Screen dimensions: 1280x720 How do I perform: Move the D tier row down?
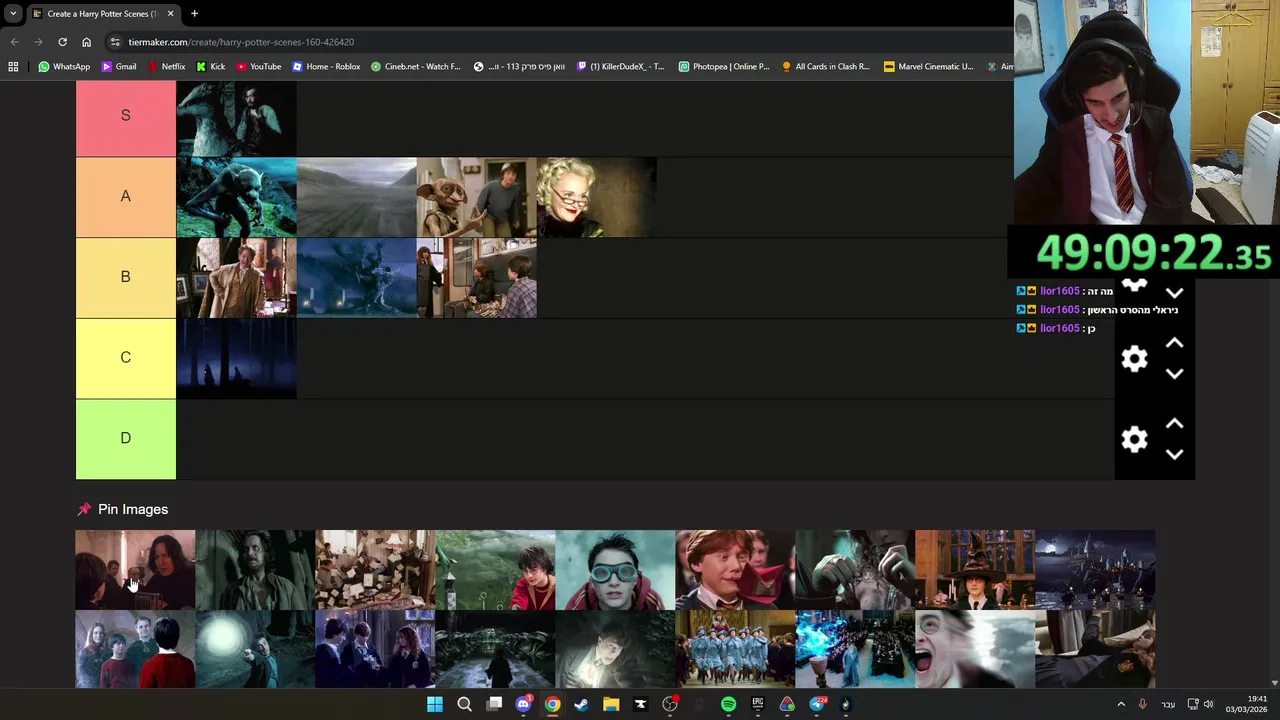(x=1175, y=455)
